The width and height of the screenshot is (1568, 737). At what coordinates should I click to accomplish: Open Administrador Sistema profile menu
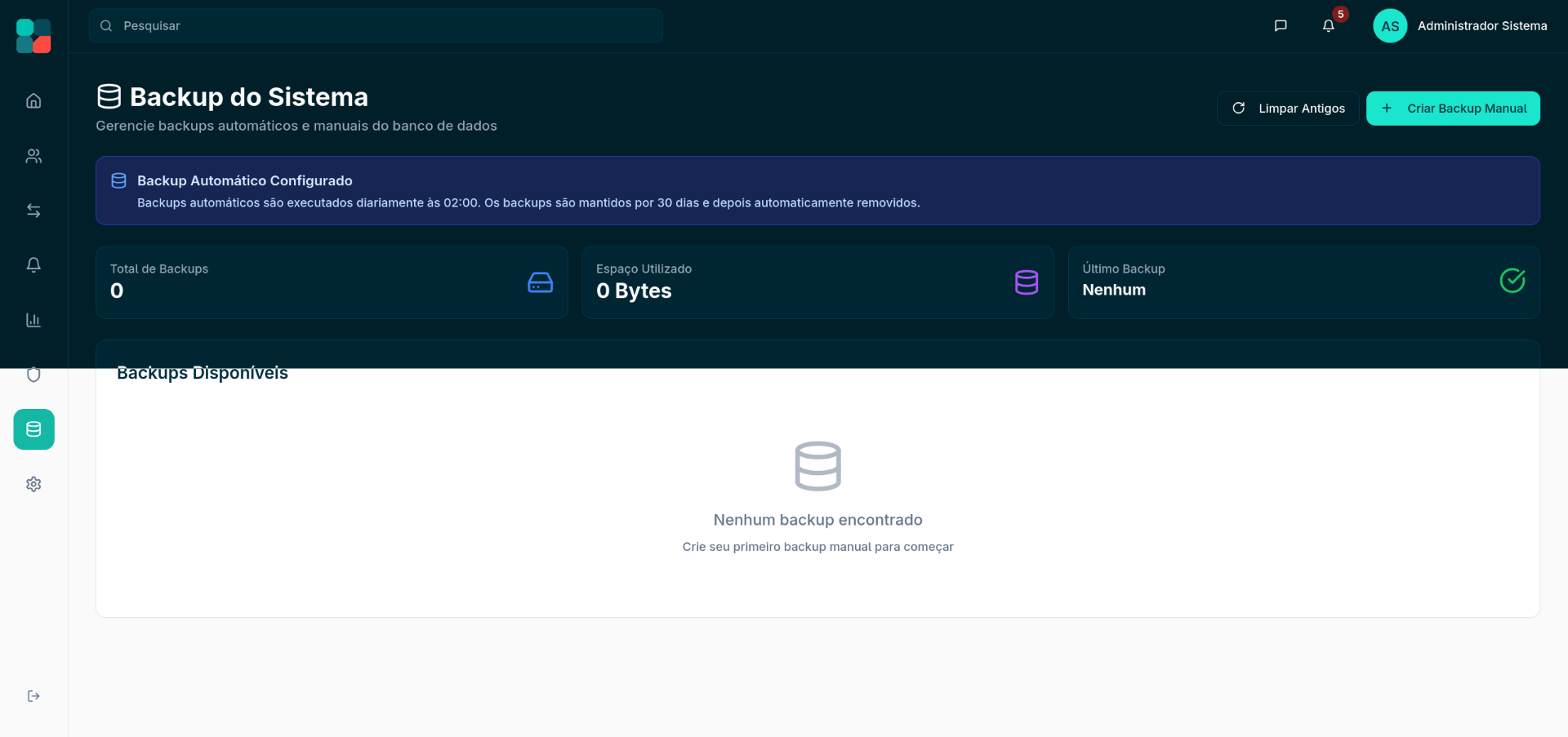coord(1481,26)
